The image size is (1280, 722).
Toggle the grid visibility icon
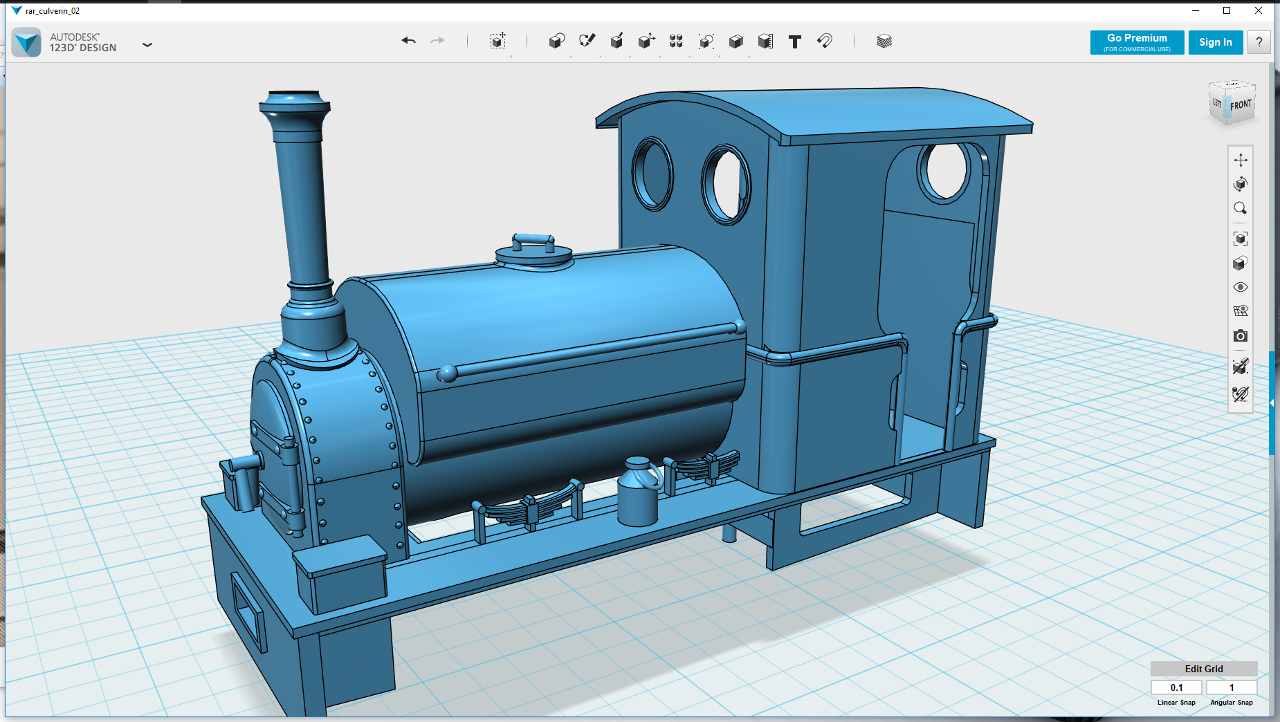pyautogui.click(x=1240, y=311)
